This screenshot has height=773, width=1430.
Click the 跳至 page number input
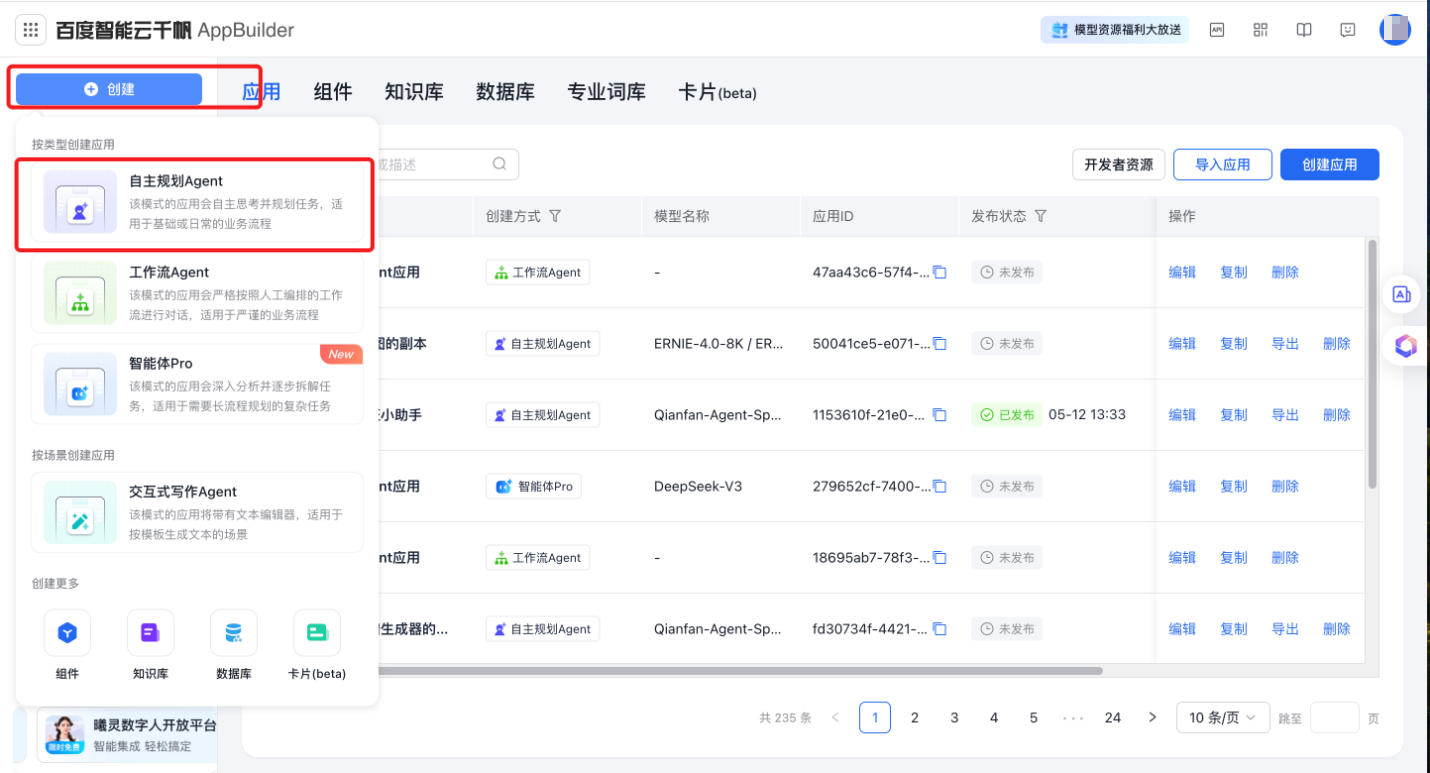(1334, 717)
